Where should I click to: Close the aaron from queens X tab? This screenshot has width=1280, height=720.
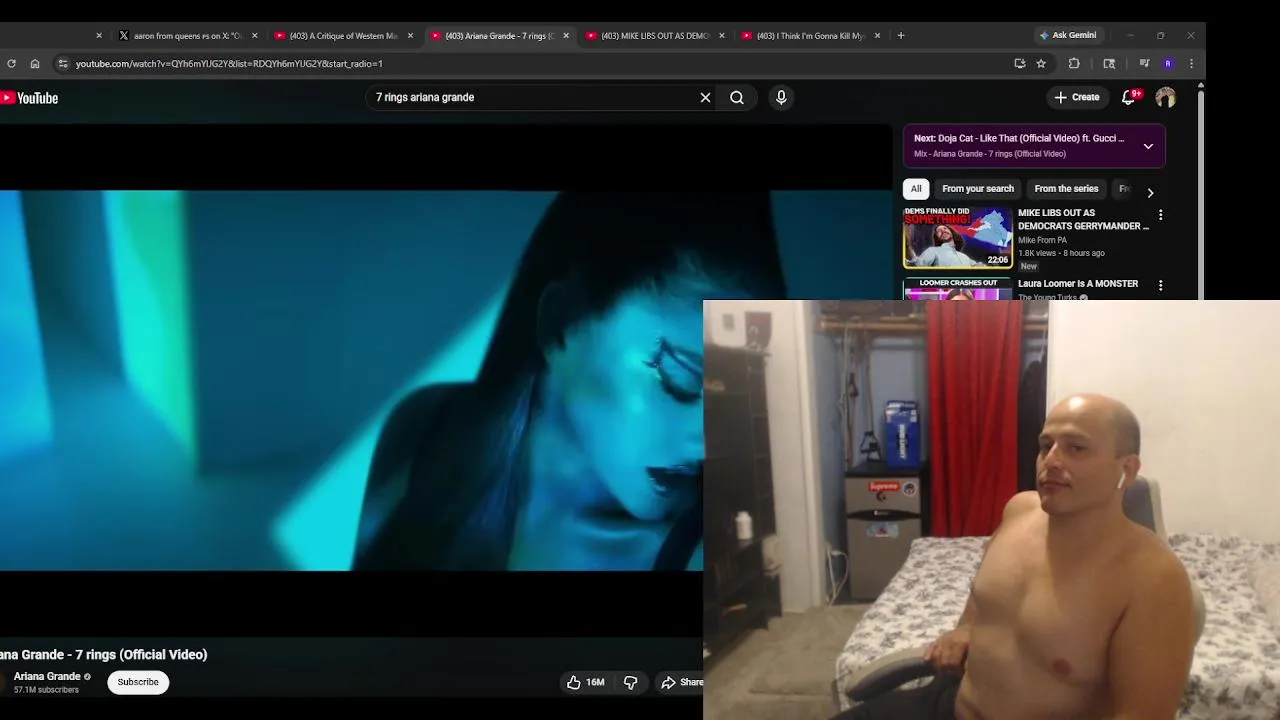click(x=254, y=35)
